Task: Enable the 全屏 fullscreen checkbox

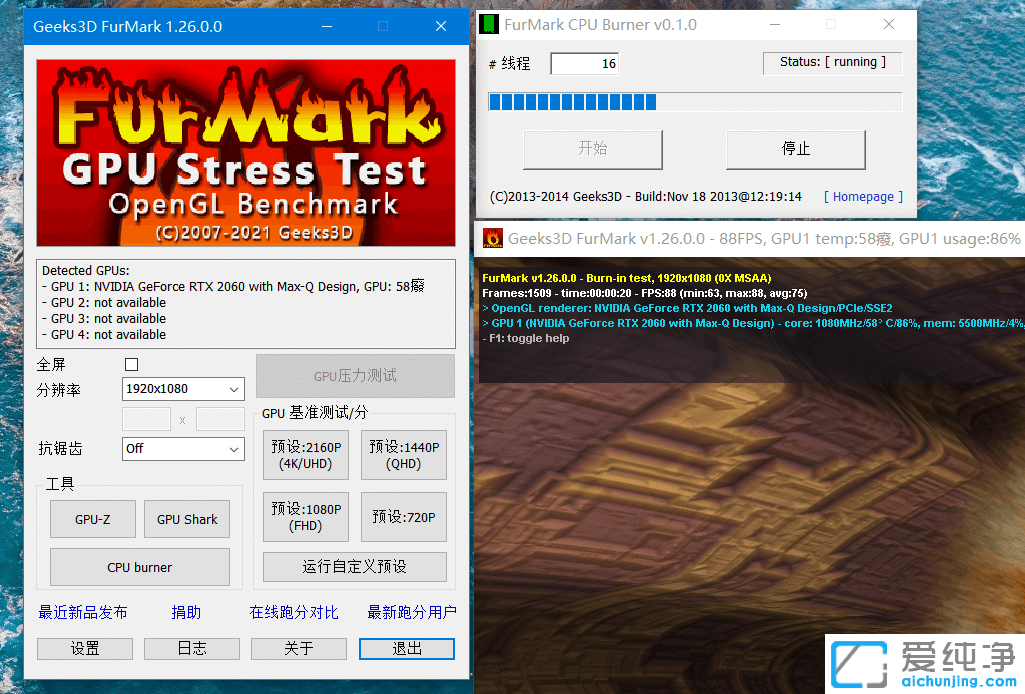Action: (131, 364)
